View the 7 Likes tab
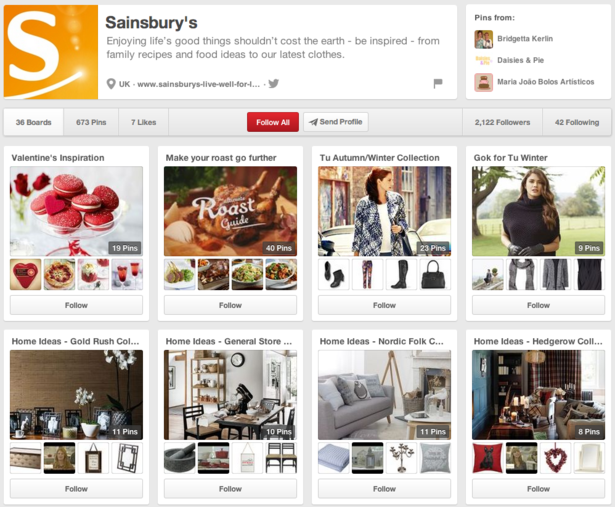Image resolution: width=615 pixels, height=507 pixels. tap(144, 122)
